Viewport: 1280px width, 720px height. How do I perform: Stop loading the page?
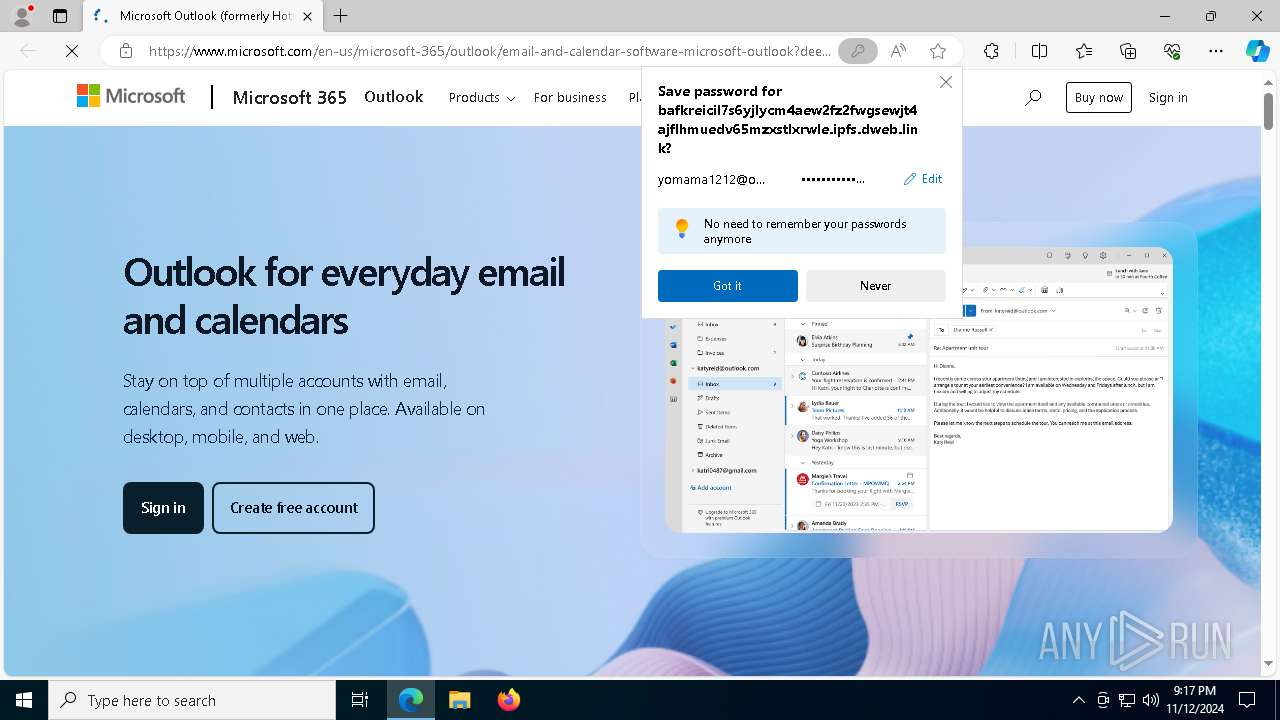click(x=72, y=51)
